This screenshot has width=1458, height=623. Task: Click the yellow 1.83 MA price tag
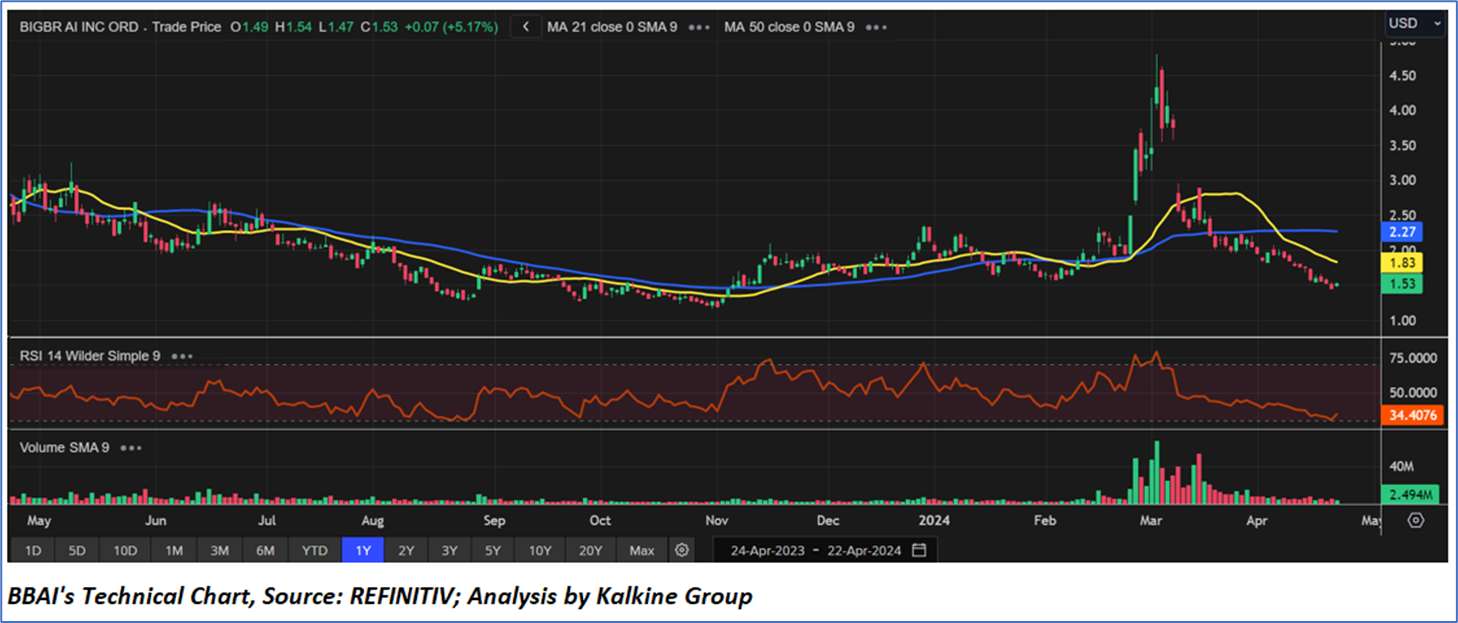pyautogui.click(x=1402, y=263)
